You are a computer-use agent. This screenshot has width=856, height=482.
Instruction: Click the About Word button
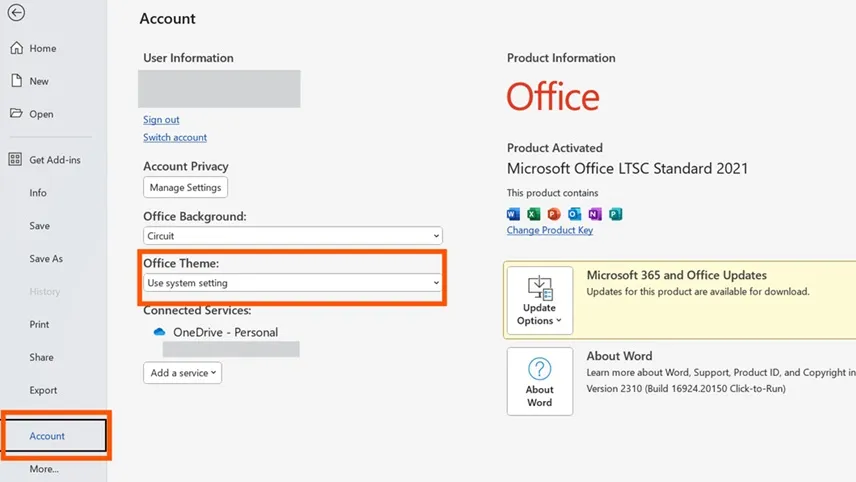(539, 381)
